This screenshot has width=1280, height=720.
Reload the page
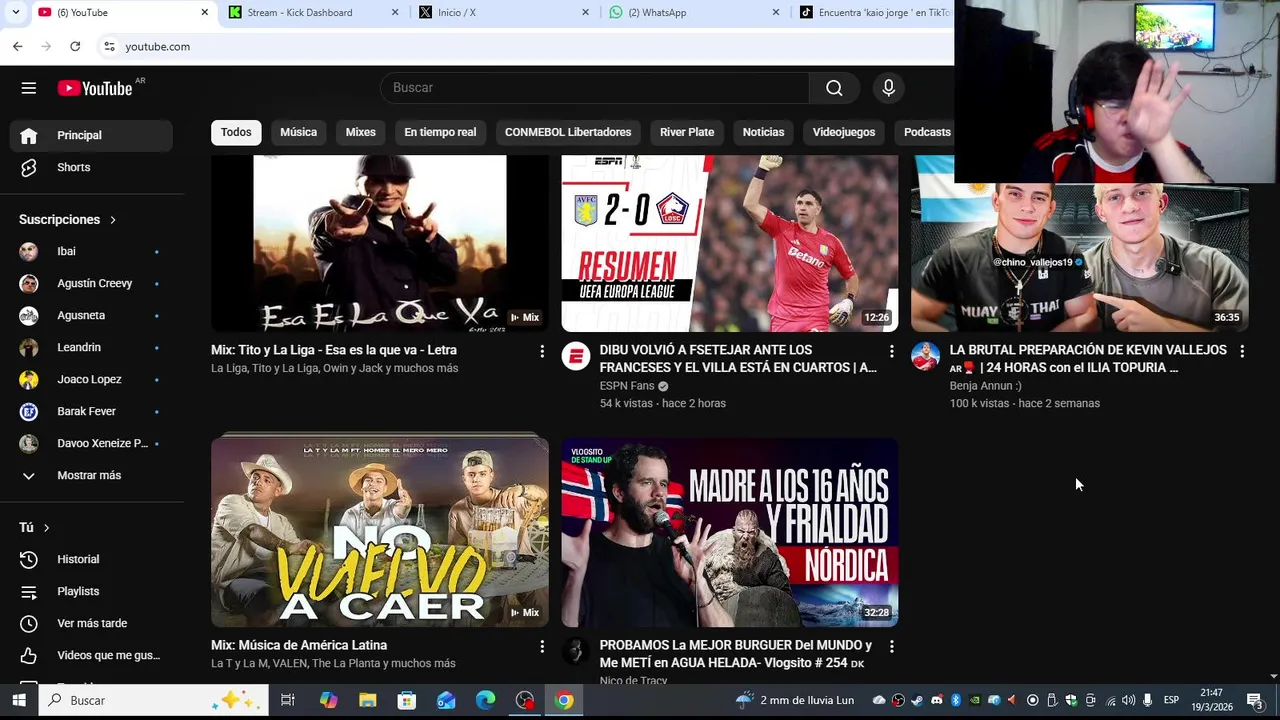click(75, 46)
